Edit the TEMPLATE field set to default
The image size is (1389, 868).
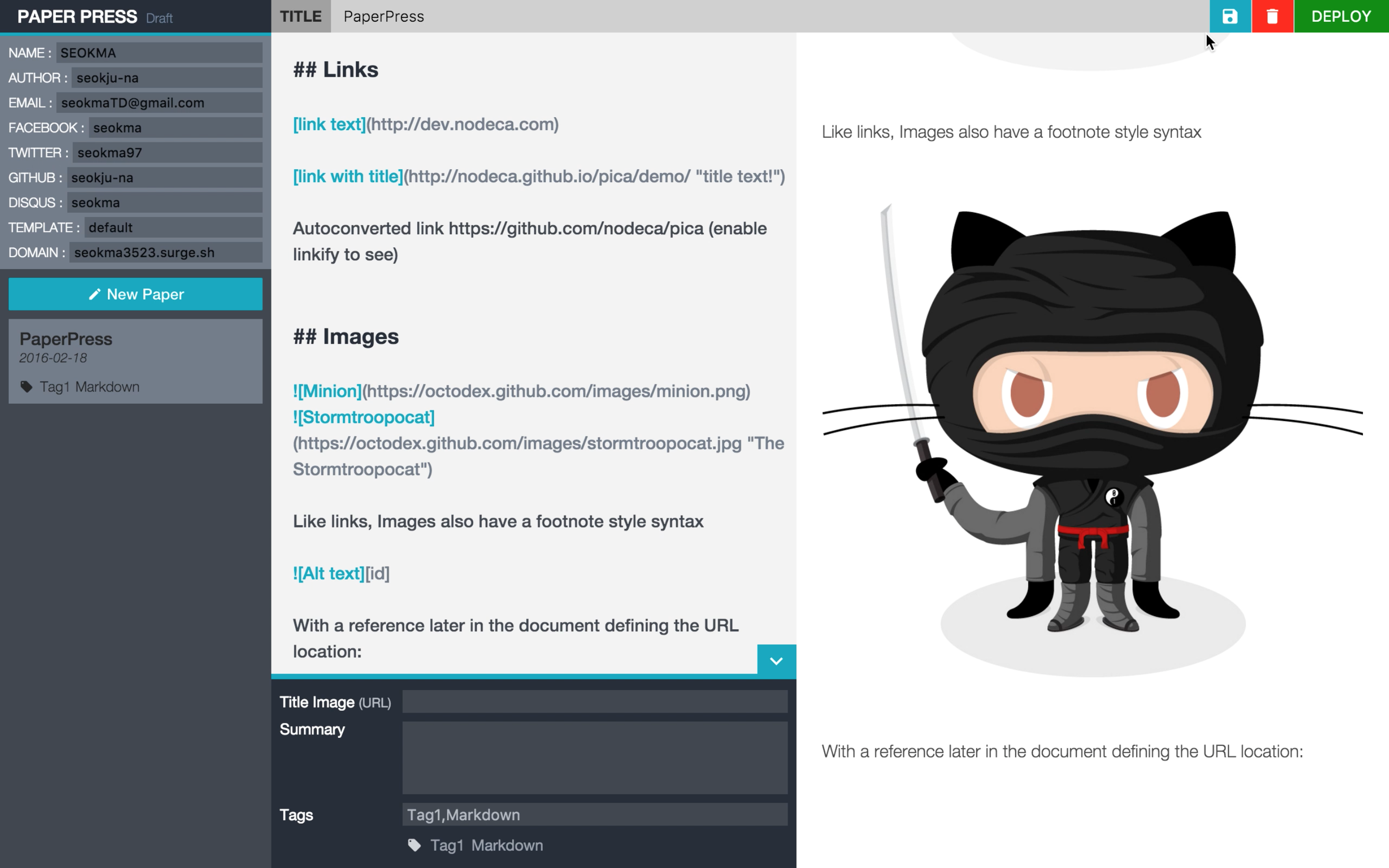pos(173,227)
